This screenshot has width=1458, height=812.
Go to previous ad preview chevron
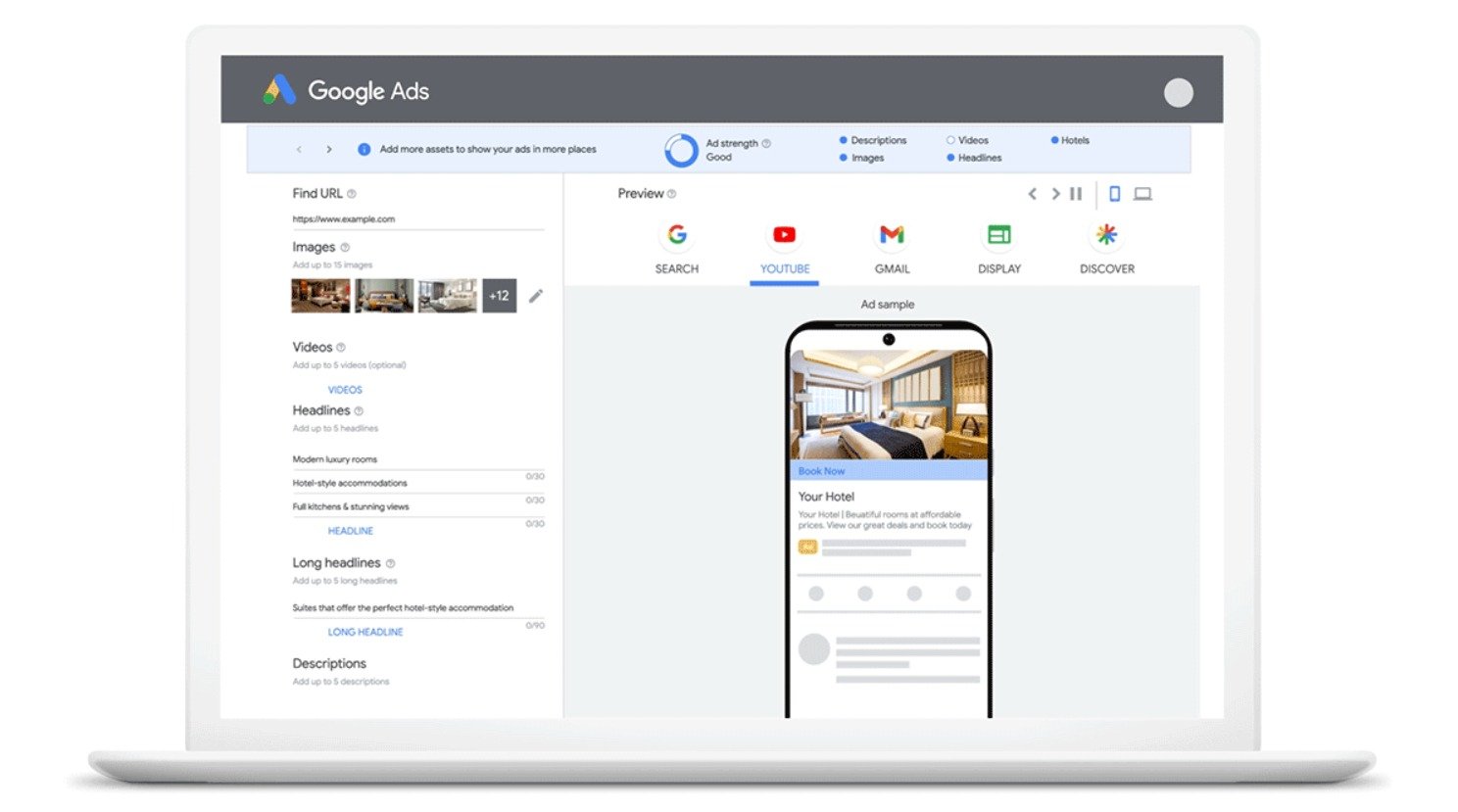pos(1034,194)
